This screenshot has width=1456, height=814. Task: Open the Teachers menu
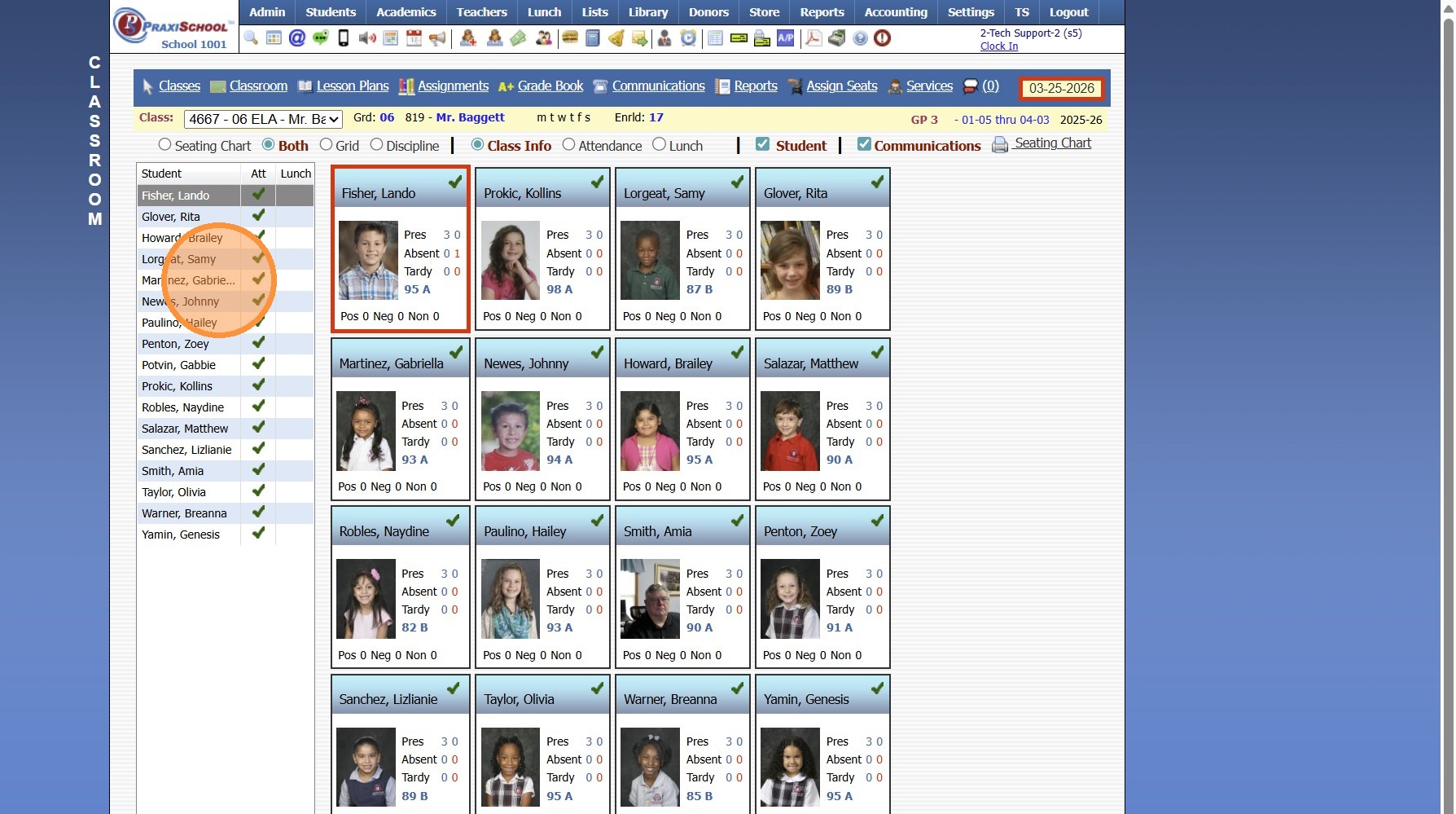point(482,12)
